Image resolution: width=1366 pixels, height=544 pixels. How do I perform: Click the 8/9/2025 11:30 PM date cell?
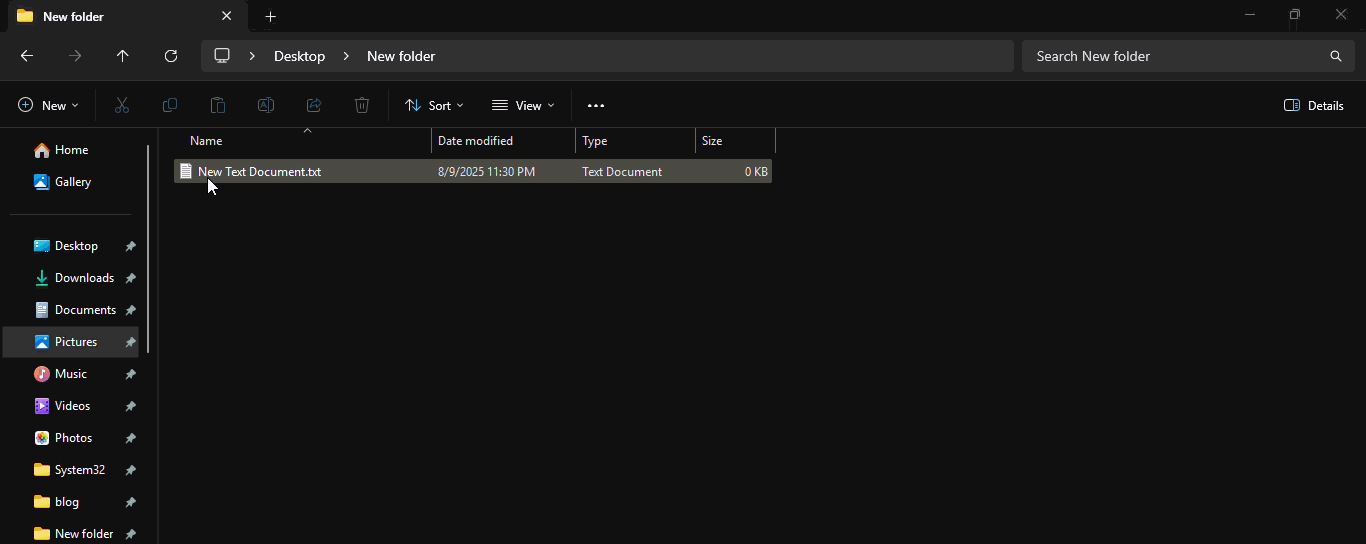tap(486, 172)
